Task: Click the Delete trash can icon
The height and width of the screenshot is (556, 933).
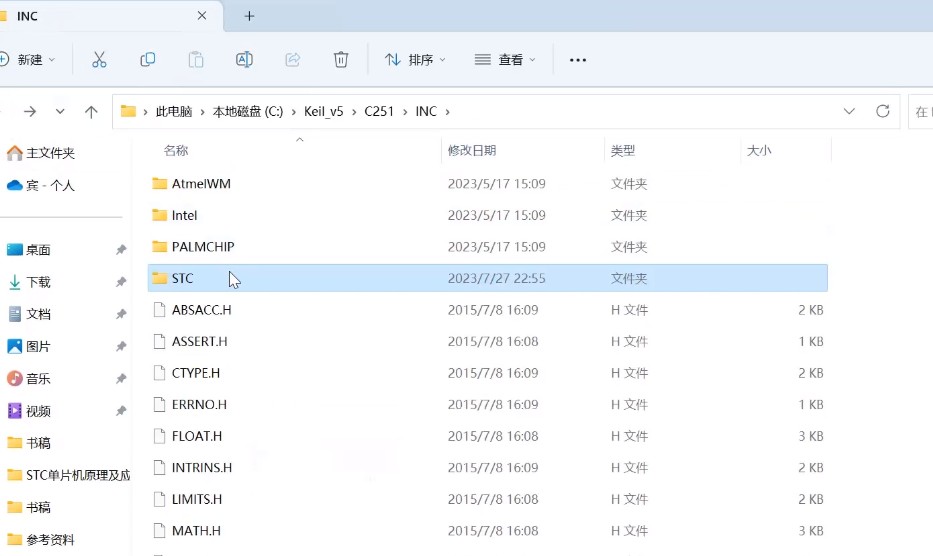Action: click(340, 60)
